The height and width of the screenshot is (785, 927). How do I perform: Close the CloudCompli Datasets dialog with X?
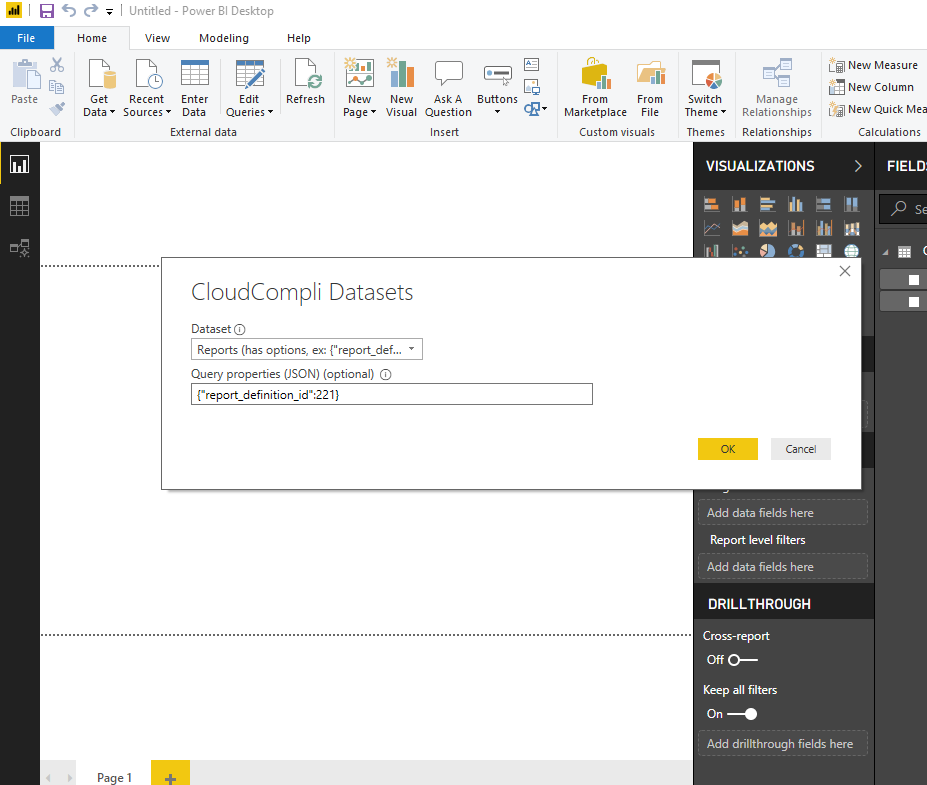point(845,271)
